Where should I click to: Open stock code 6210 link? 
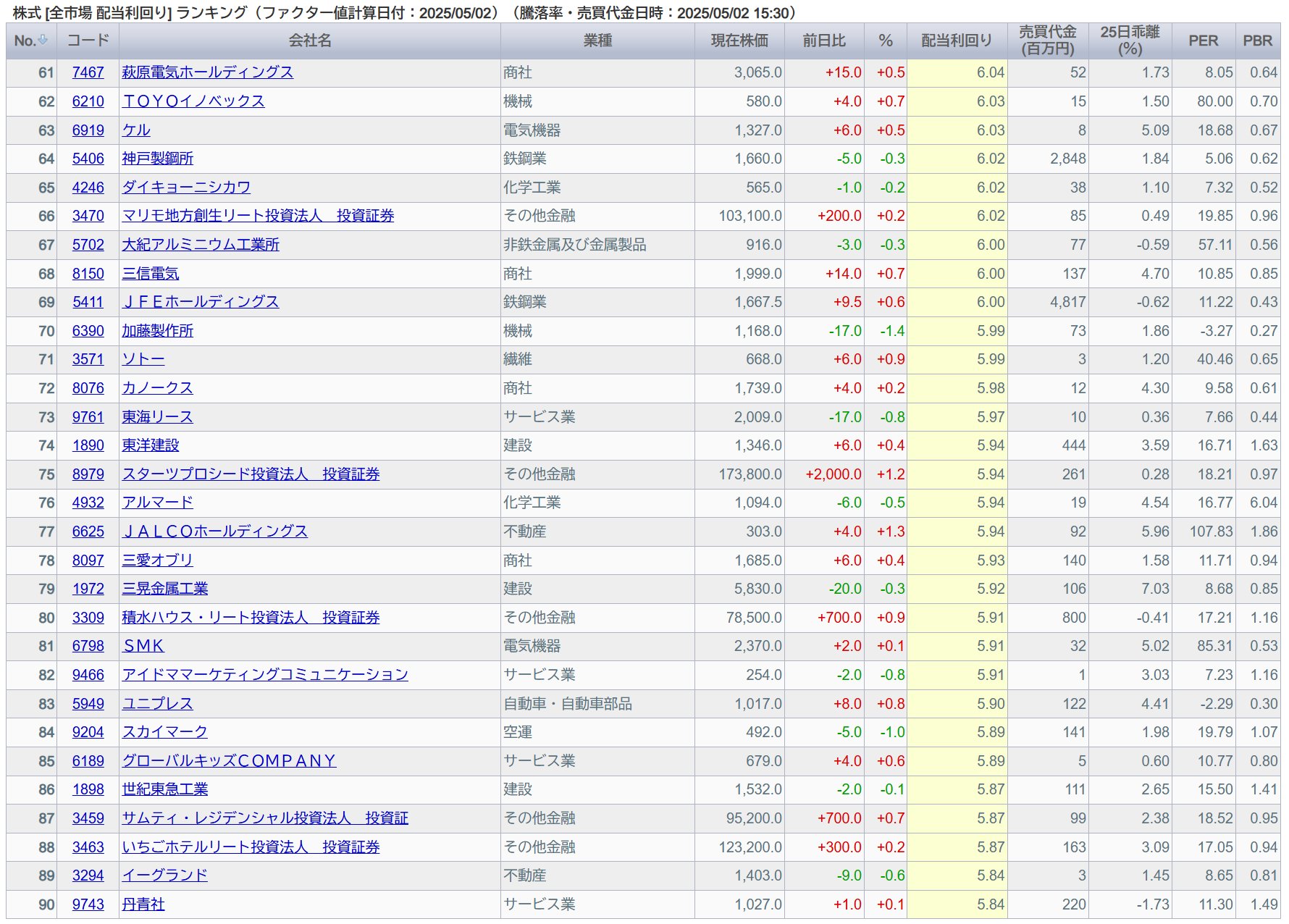pos(88,101)
